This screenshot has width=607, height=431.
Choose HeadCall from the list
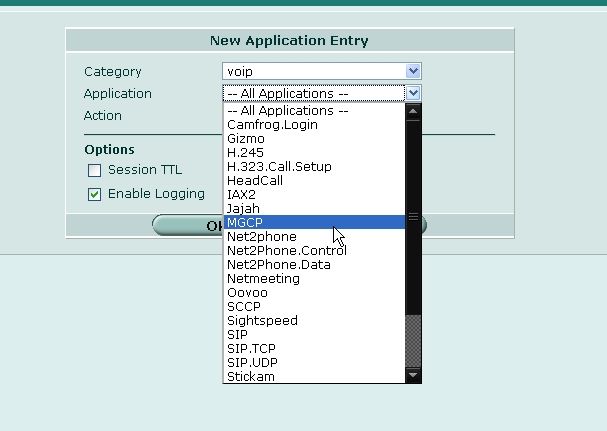[x=314, y=180]
